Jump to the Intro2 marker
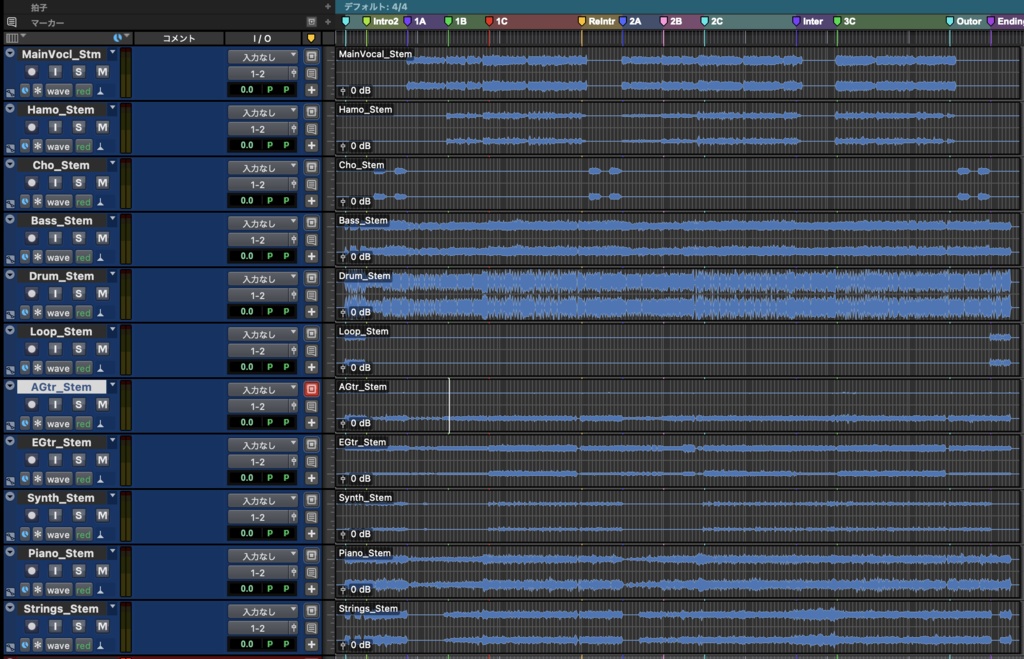The height and width of the screenshot is (659, 1024). [x=381, y=21]
